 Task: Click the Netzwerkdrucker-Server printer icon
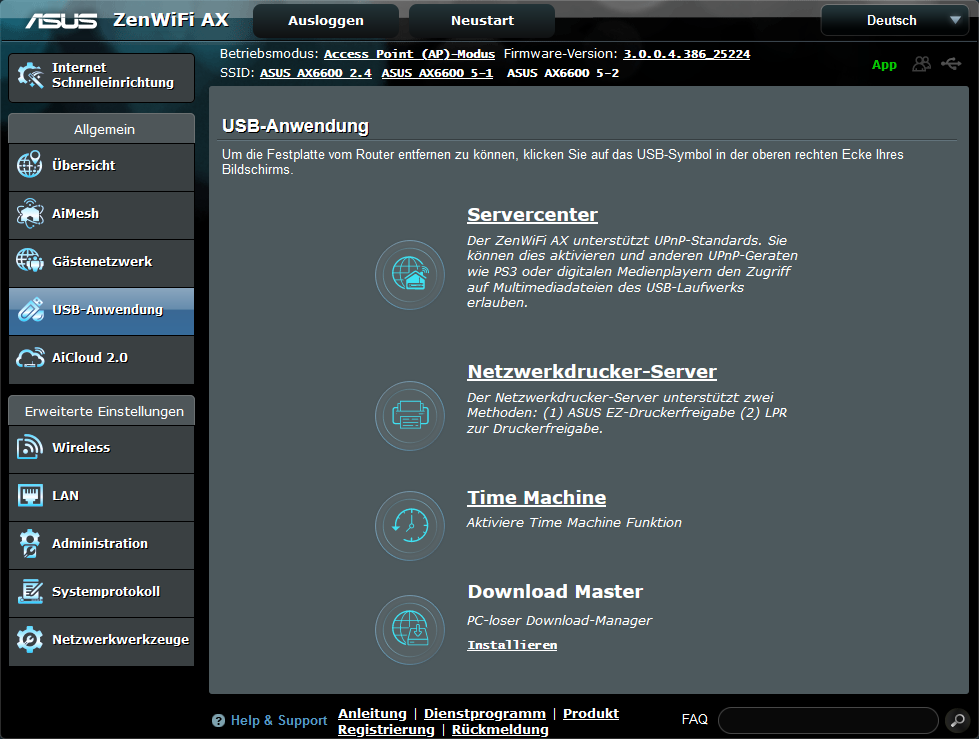[410, 416]
